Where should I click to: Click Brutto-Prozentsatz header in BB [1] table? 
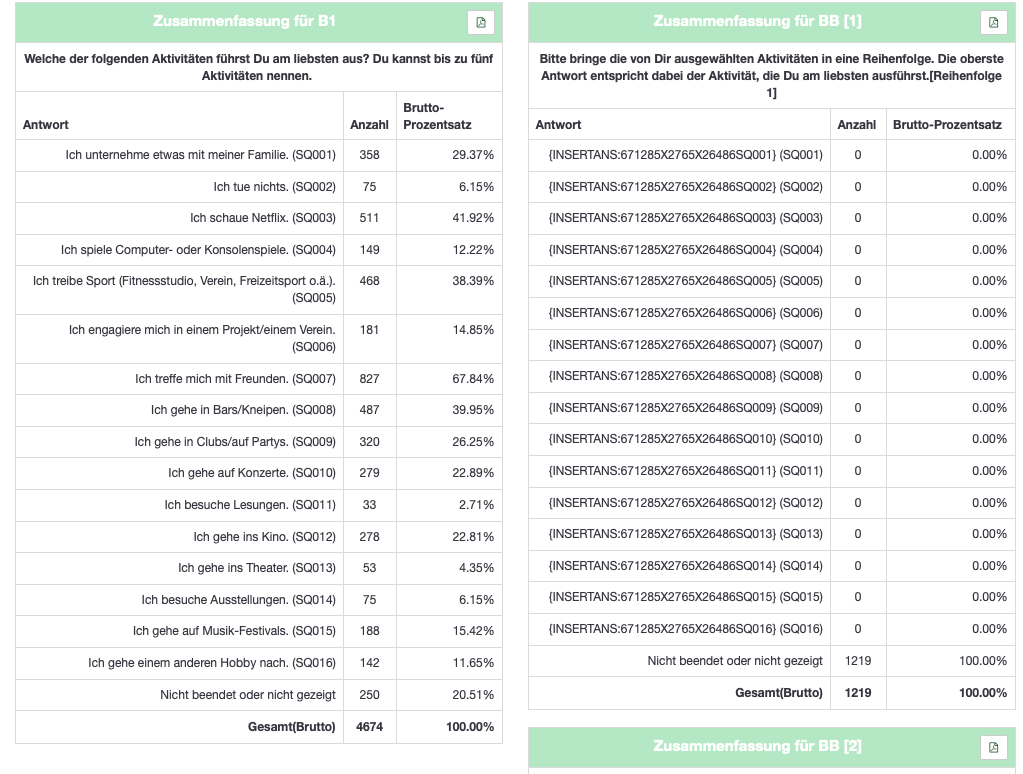point(947,125)
